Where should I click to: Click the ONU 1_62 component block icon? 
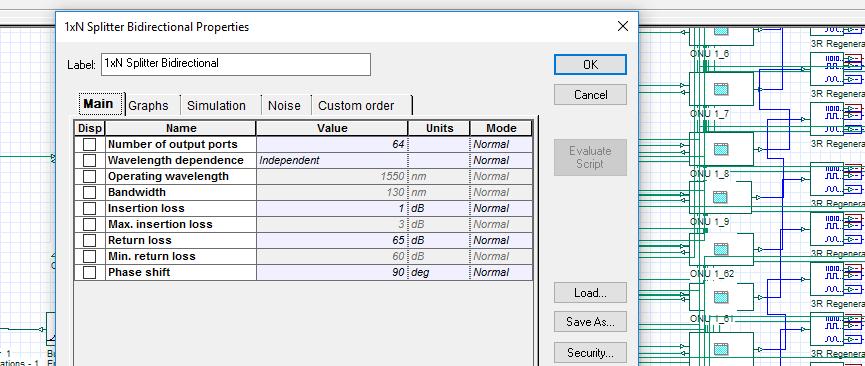(721, 248)
